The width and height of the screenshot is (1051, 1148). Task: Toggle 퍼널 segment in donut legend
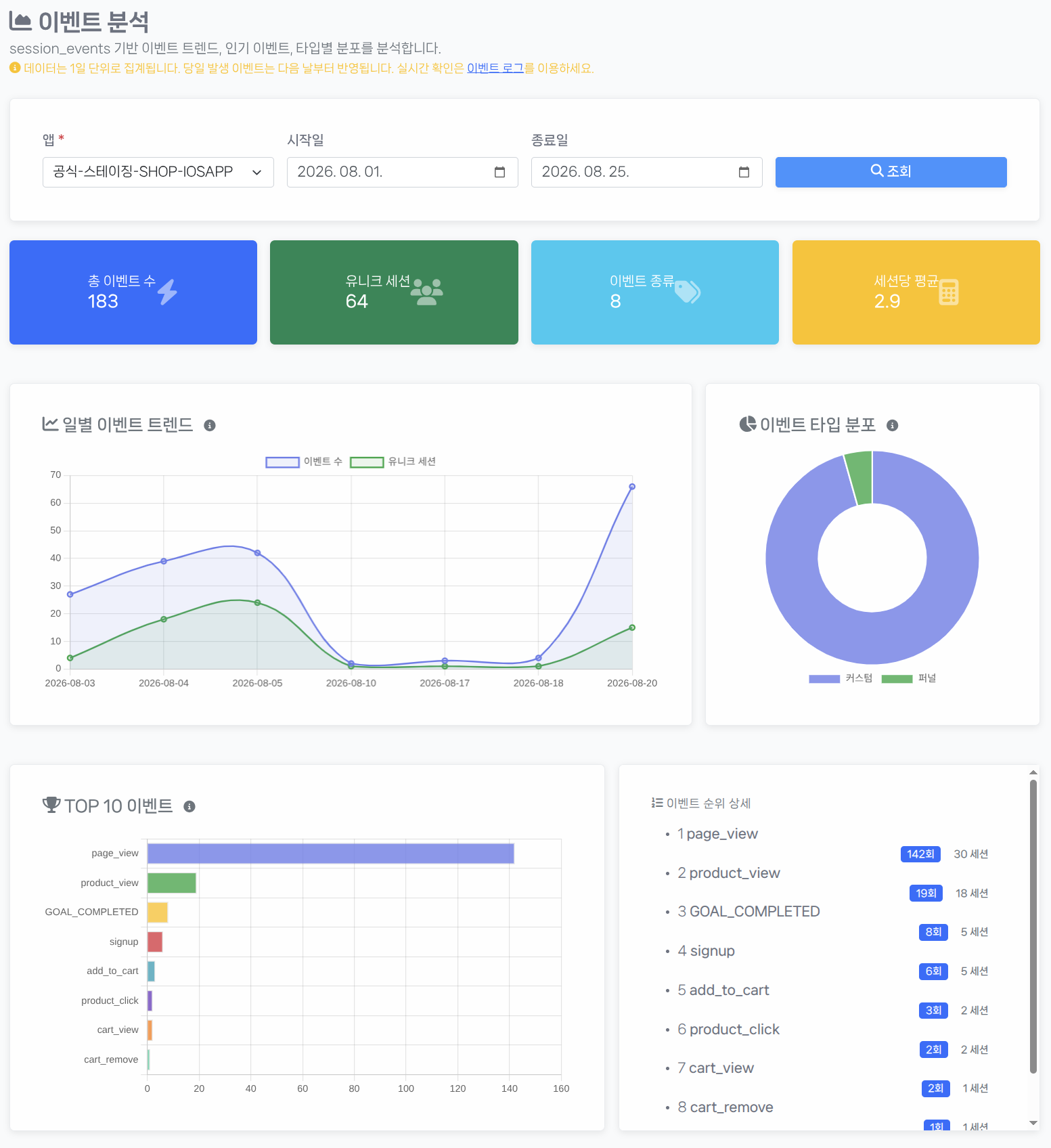coord(909,678)
